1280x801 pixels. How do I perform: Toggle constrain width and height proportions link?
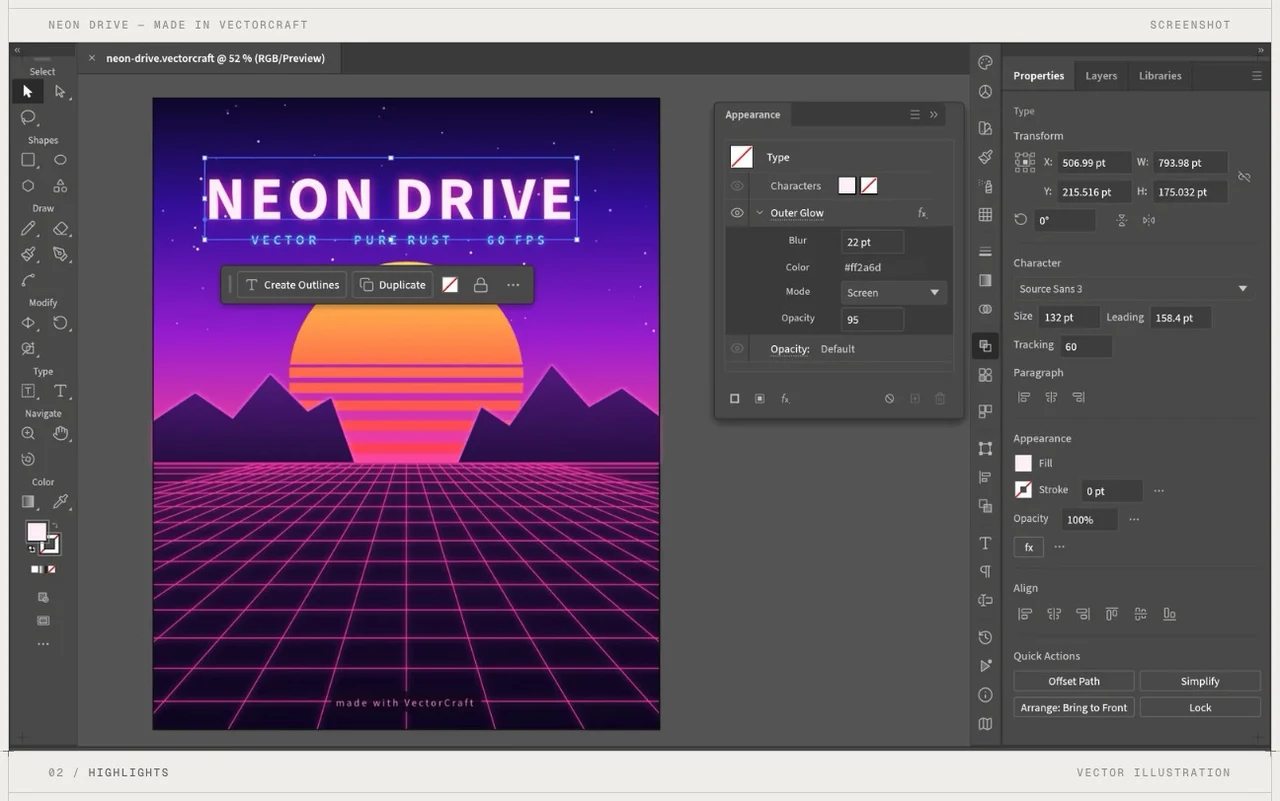(1244, 177)
